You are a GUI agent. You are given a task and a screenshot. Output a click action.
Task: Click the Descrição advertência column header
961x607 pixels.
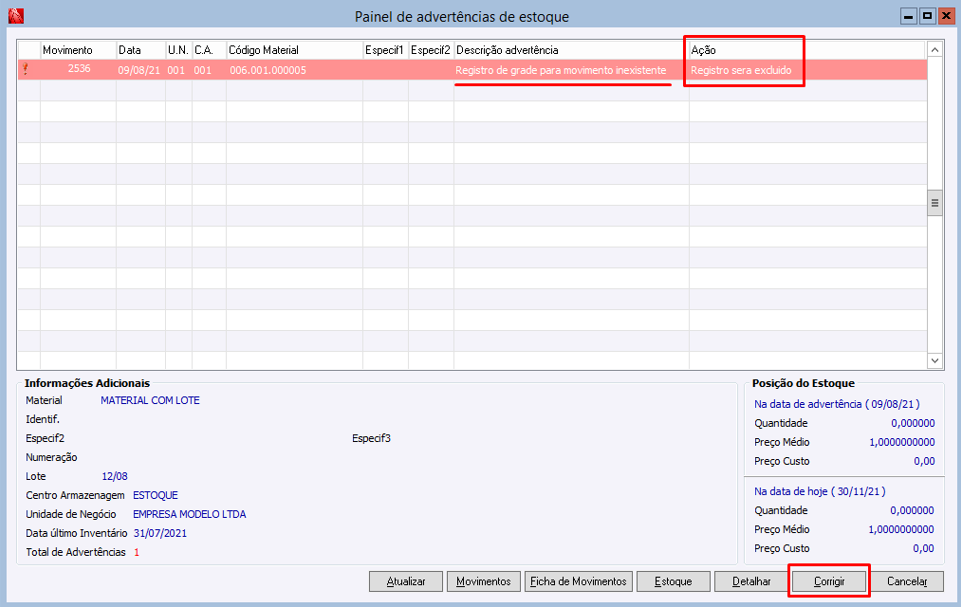(571, 50)
